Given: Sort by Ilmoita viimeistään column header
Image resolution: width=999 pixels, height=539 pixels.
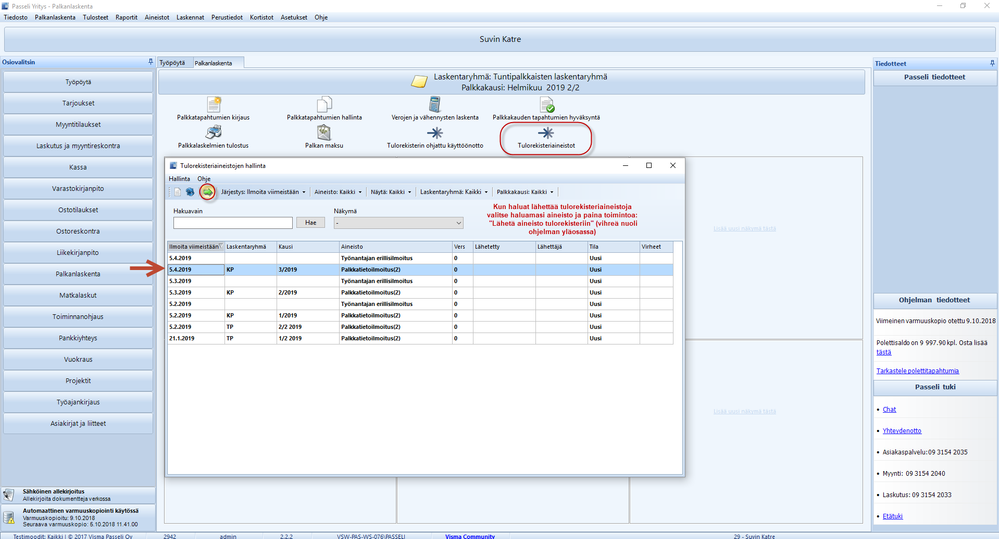Looking at the screenshot, I should 196,247.
